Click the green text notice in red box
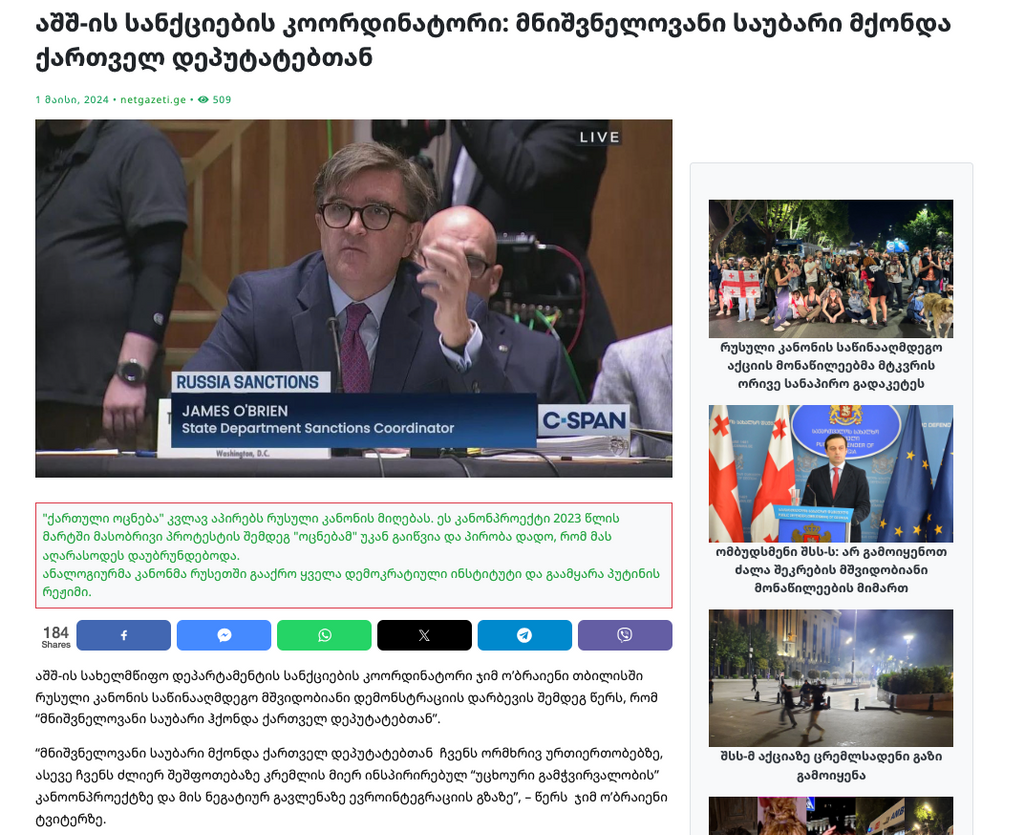The height and width of the screenshot is (835, 1024). [x=353, y=556]
